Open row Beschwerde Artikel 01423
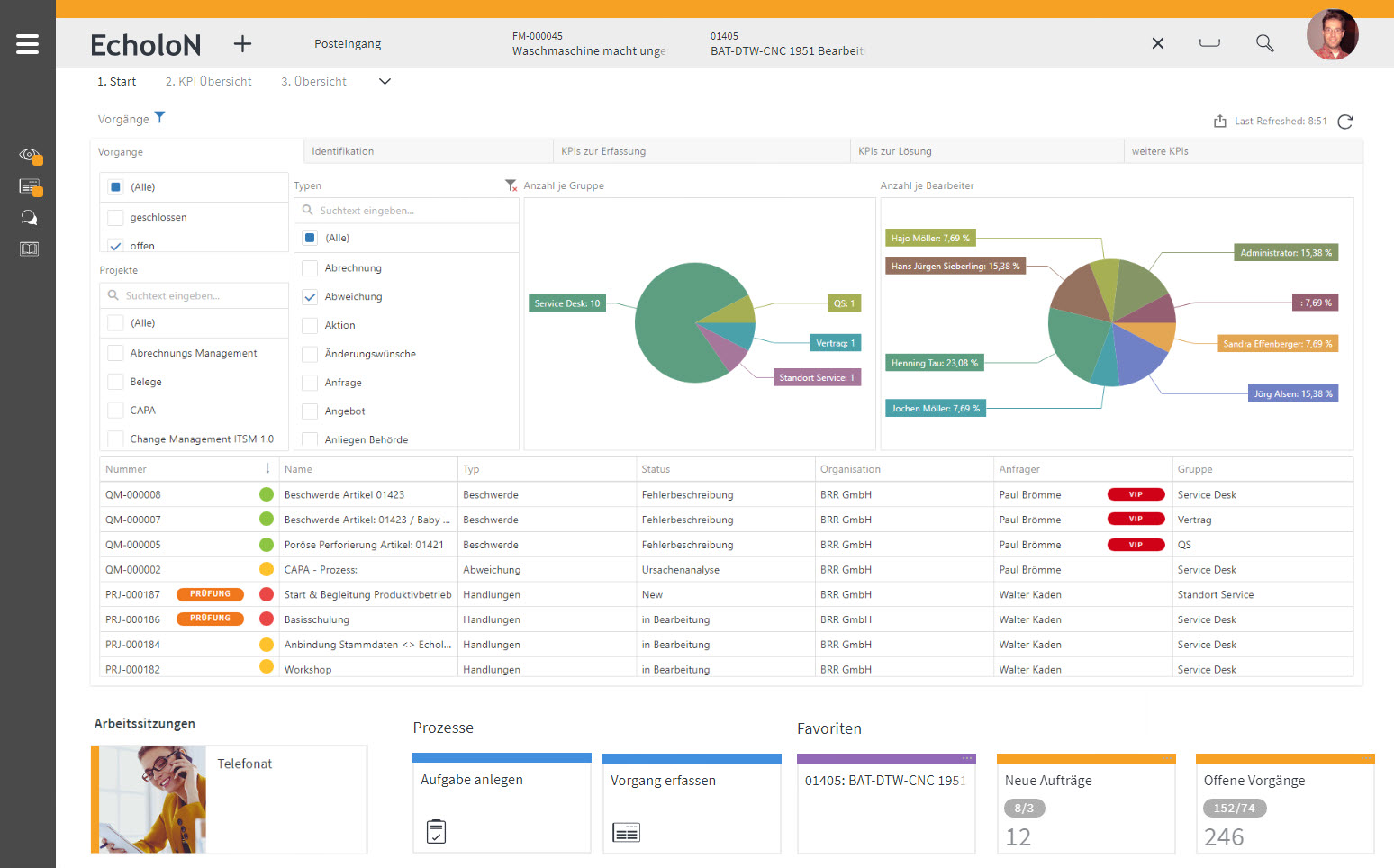Viewport: 1394px width, 868px height. pos(726,494)
